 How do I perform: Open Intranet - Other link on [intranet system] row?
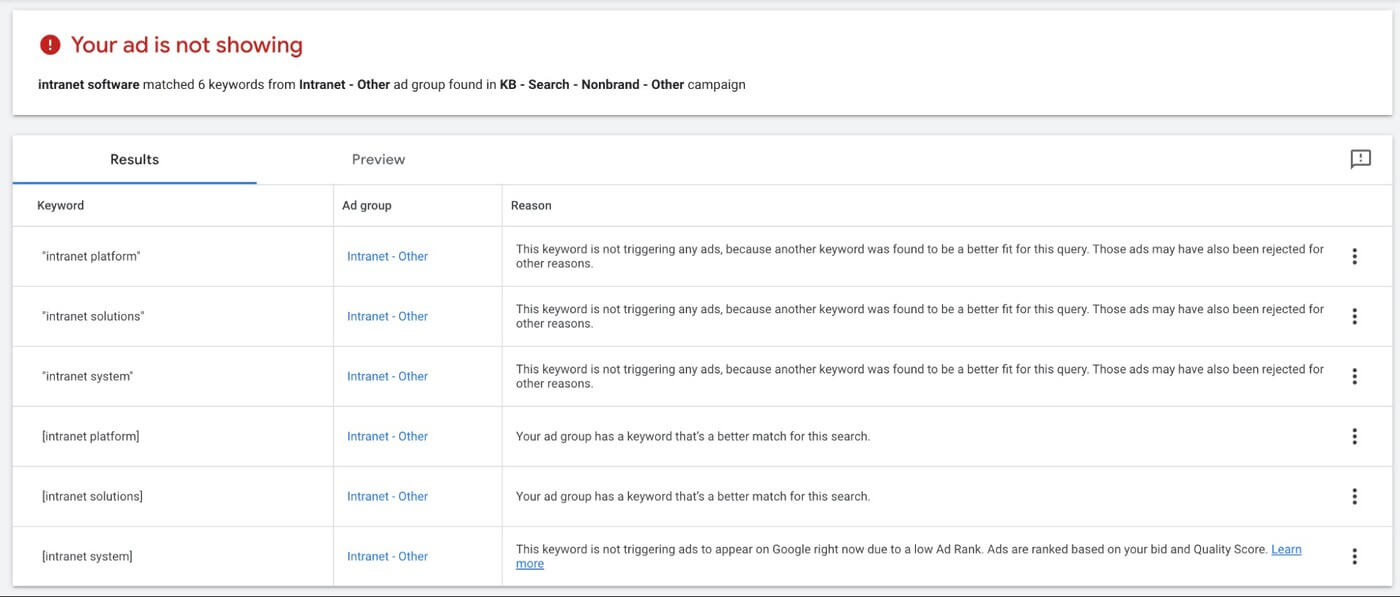pyautogui.click(x=387, y=556)
